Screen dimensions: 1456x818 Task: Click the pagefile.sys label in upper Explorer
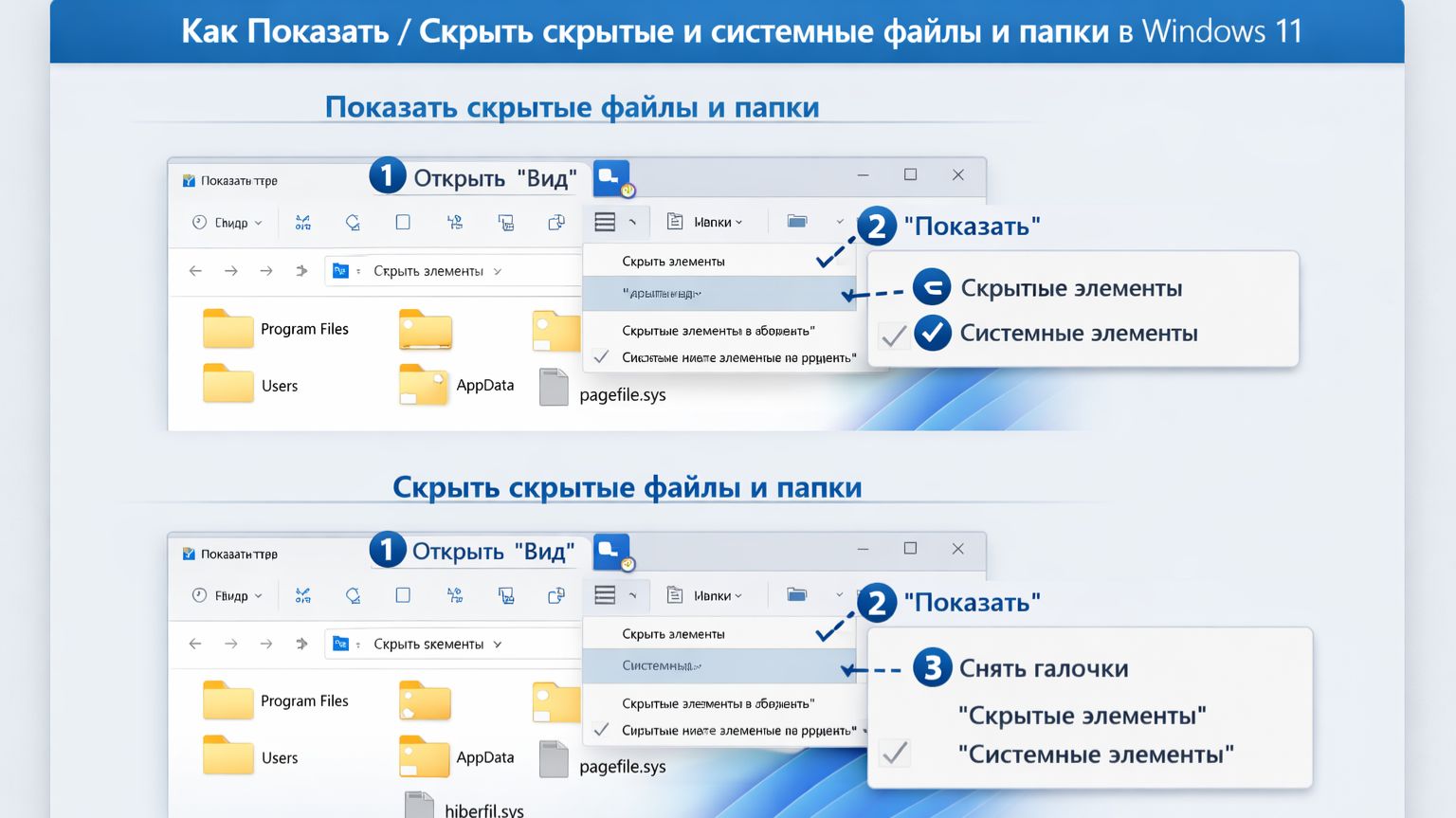pyautogui.click(x=623, y=394)
